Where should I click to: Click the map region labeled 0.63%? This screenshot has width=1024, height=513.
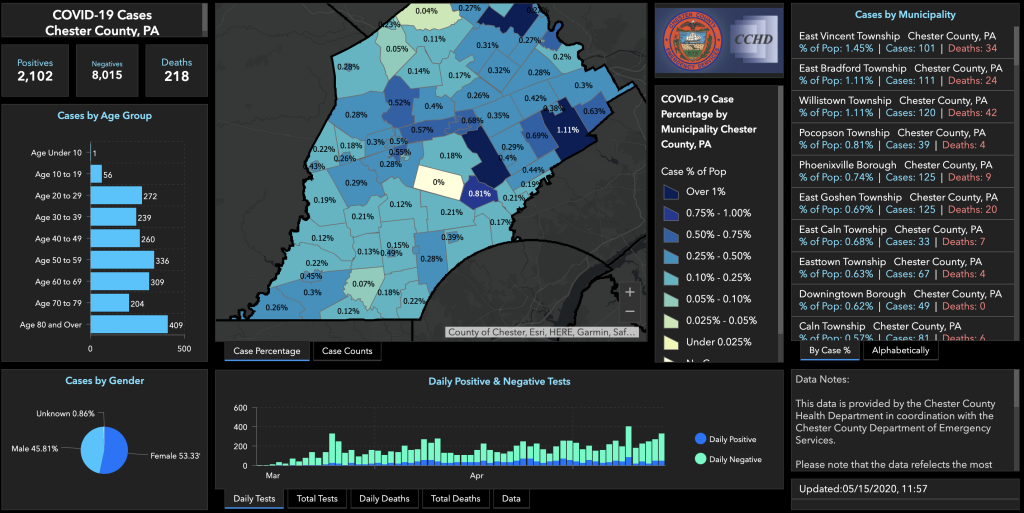593,112
